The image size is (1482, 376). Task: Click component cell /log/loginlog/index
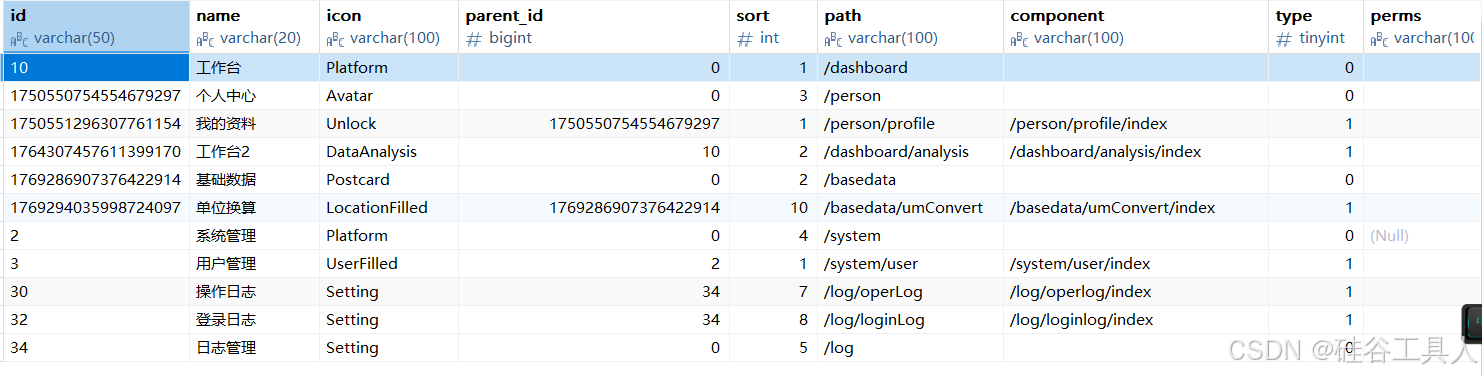1136,320
